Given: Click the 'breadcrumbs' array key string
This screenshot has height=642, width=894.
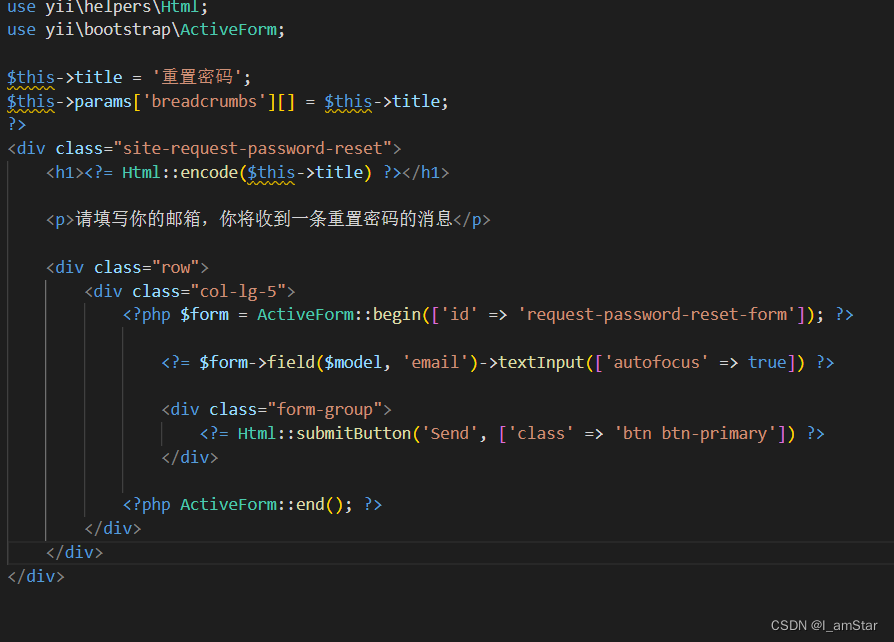Looking at the screenshot, I should tap(204, 101).
